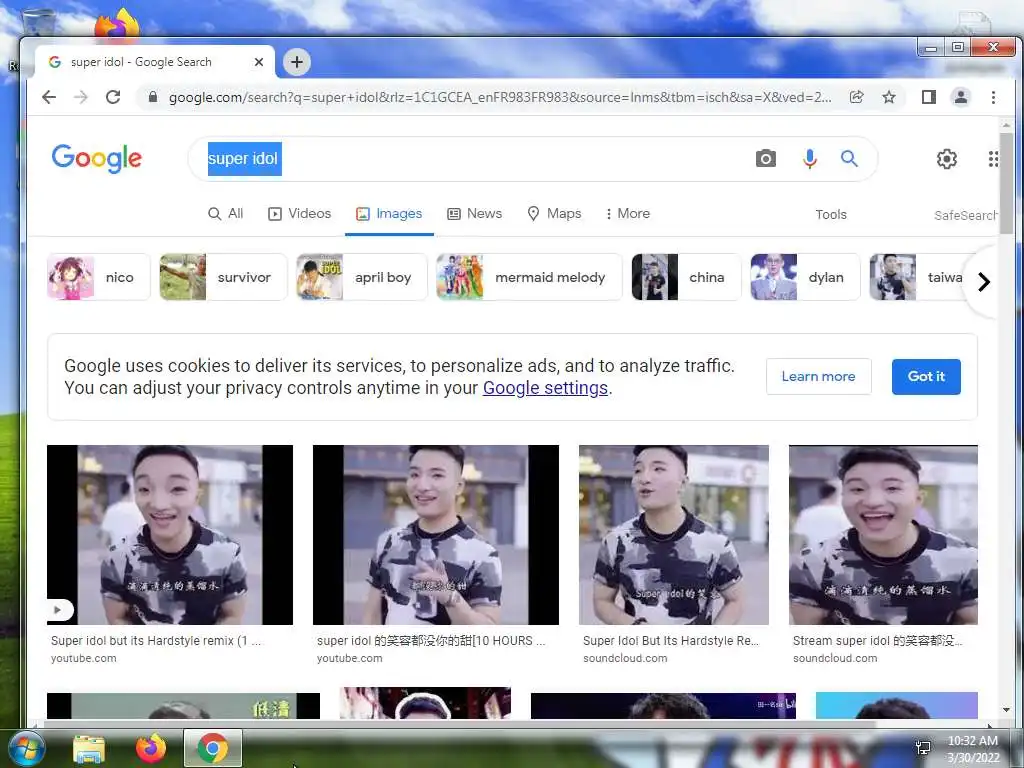Click the 'Stream super idol' caption text
The height and width of the screenshot is (768, 1024).
[877, 641]
